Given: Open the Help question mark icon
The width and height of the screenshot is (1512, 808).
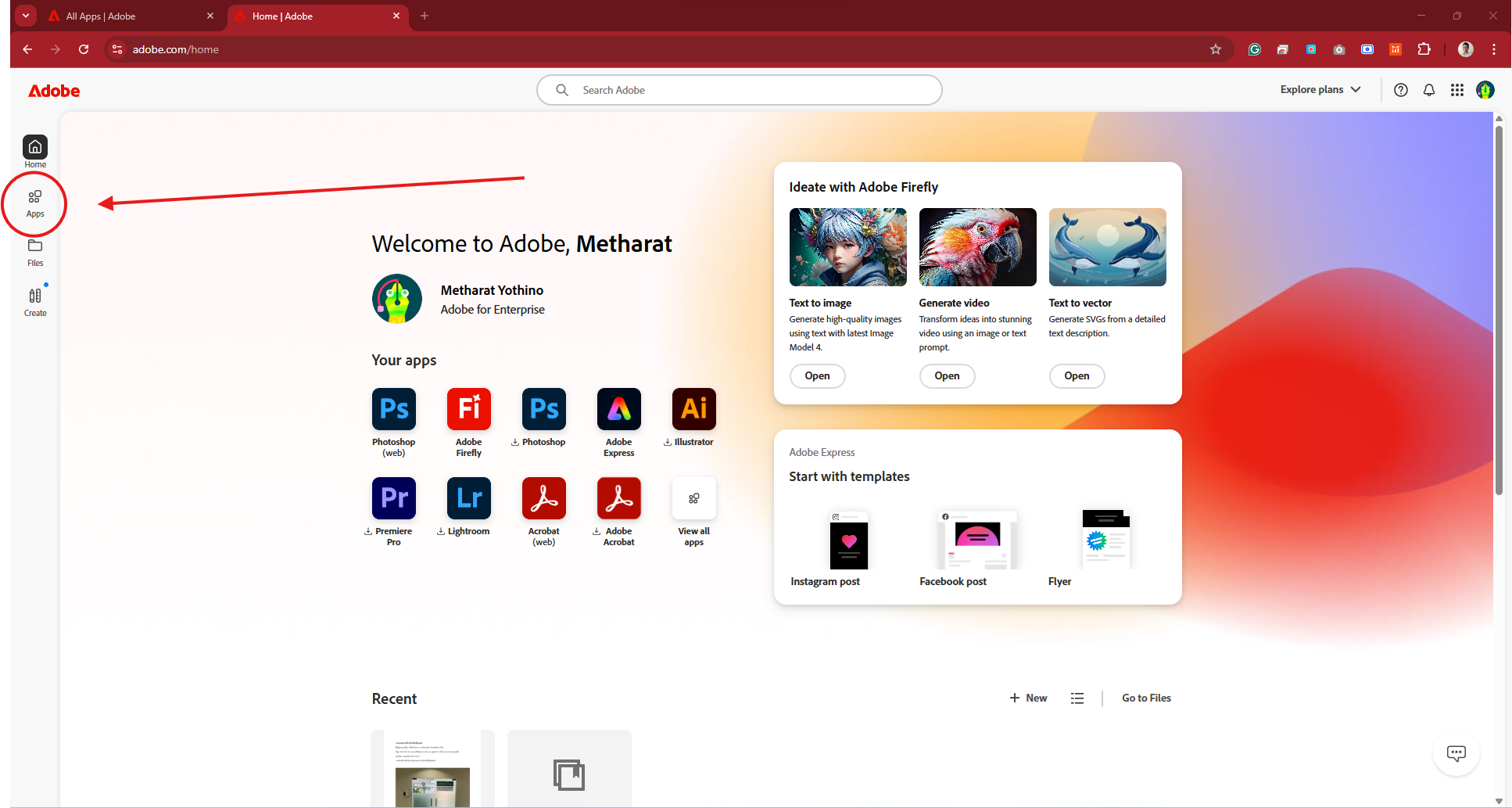Looking at the screenshot, I should (1401, 90).
